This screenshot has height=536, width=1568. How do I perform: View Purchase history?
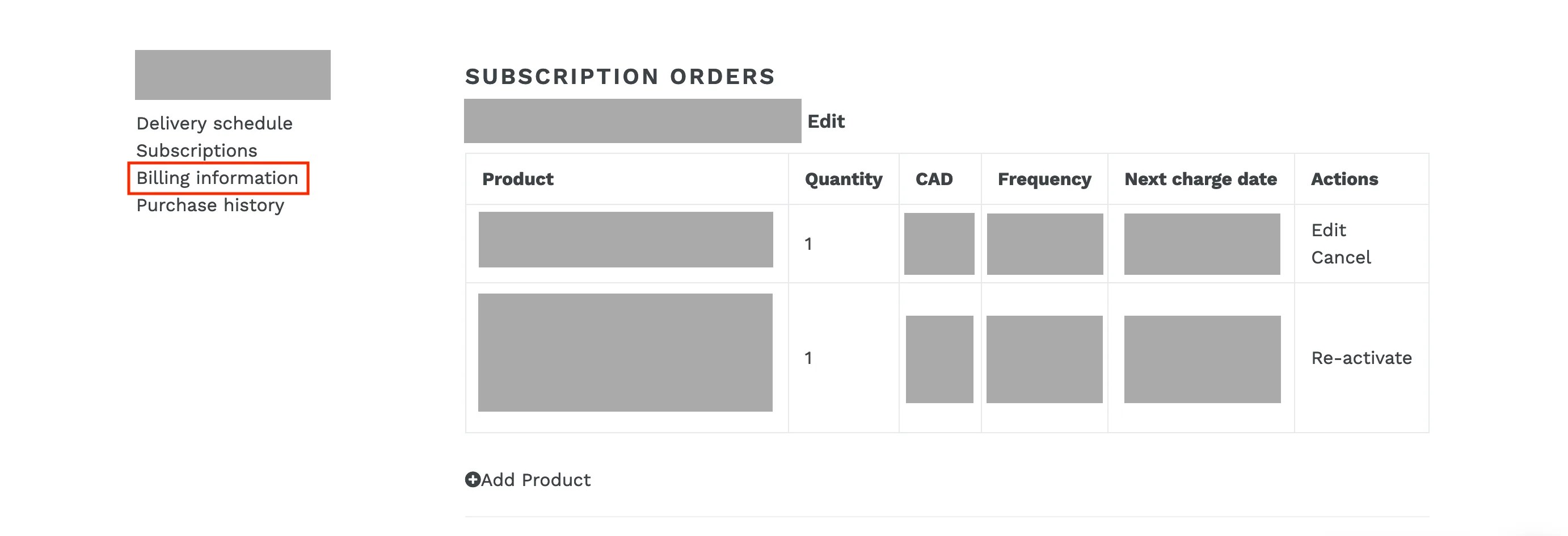(x=210, y=206)
